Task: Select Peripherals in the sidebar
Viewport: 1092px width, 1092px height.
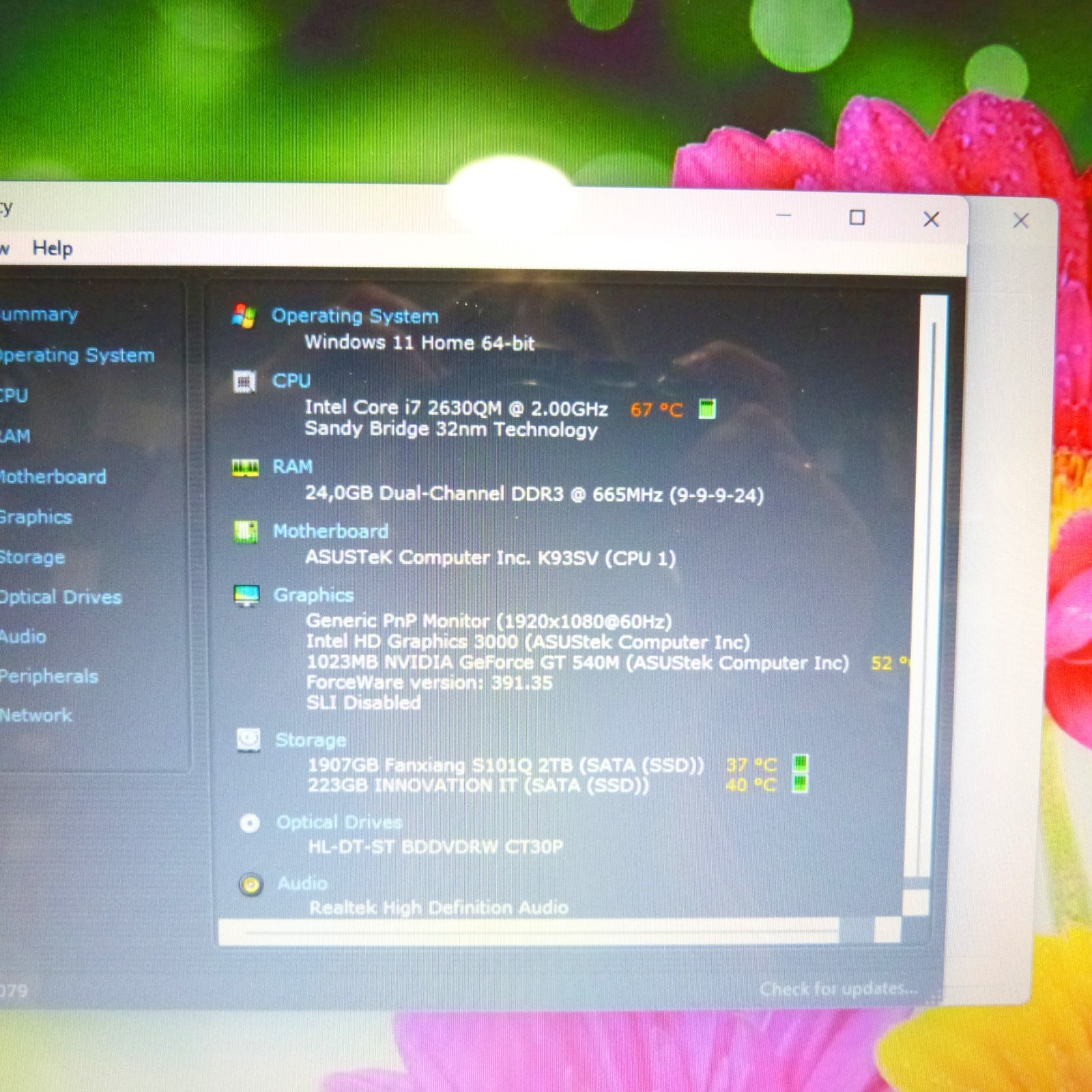Action: coord(48,676)
